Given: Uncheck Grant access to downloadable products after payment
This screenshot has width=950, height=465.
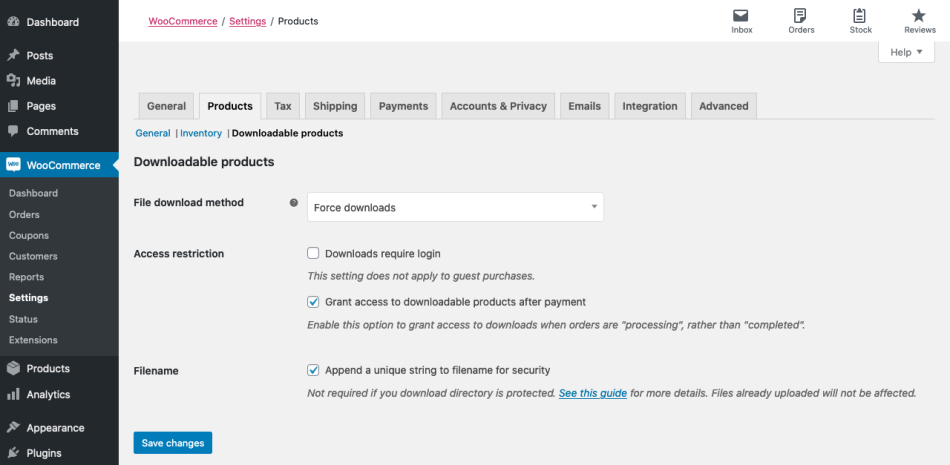Looking at the screenshot, I should 313,302.
